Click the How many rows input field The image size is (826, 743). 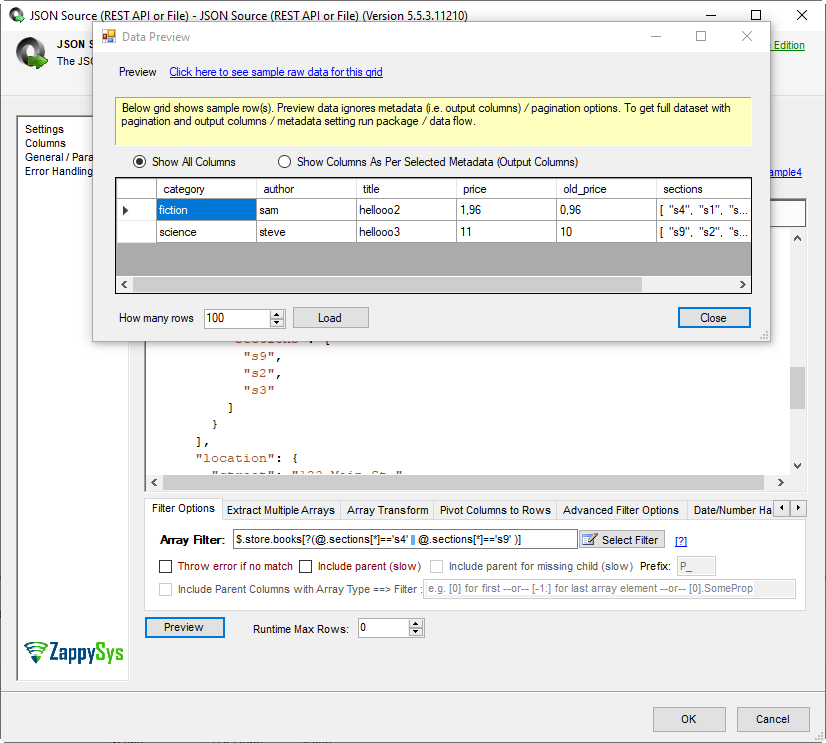237,318
